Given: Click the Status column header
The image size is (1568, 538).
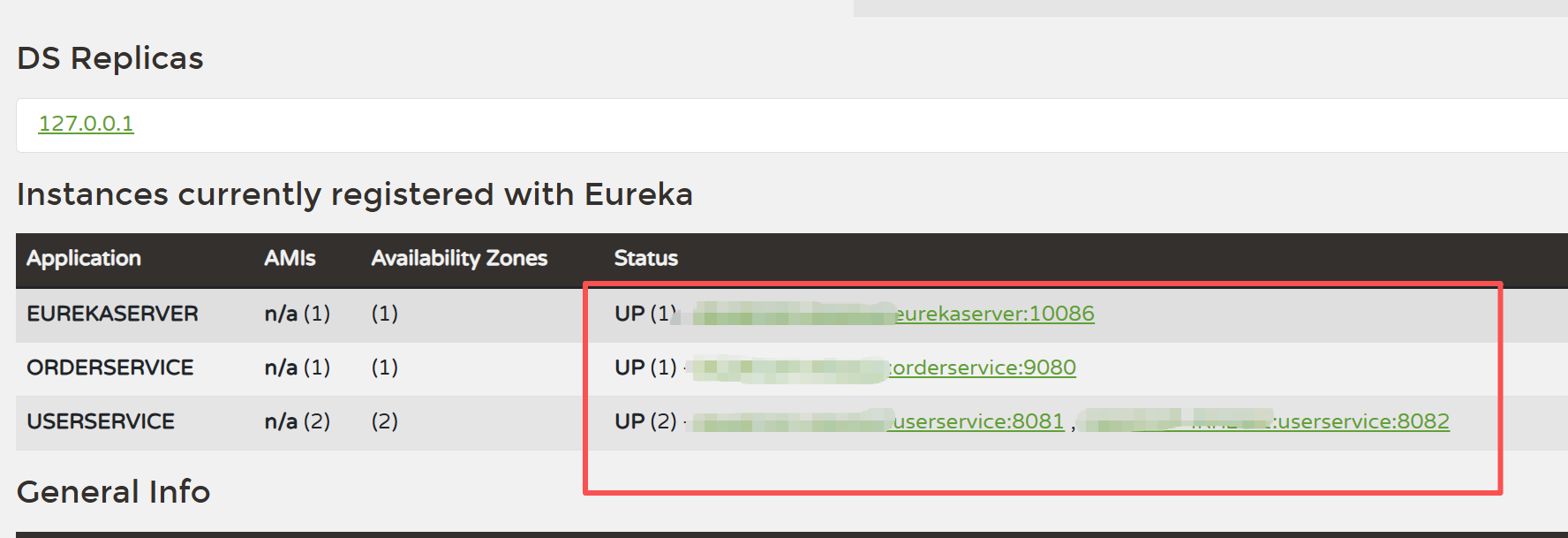Looking at the screenshot, I should point(646,258).
